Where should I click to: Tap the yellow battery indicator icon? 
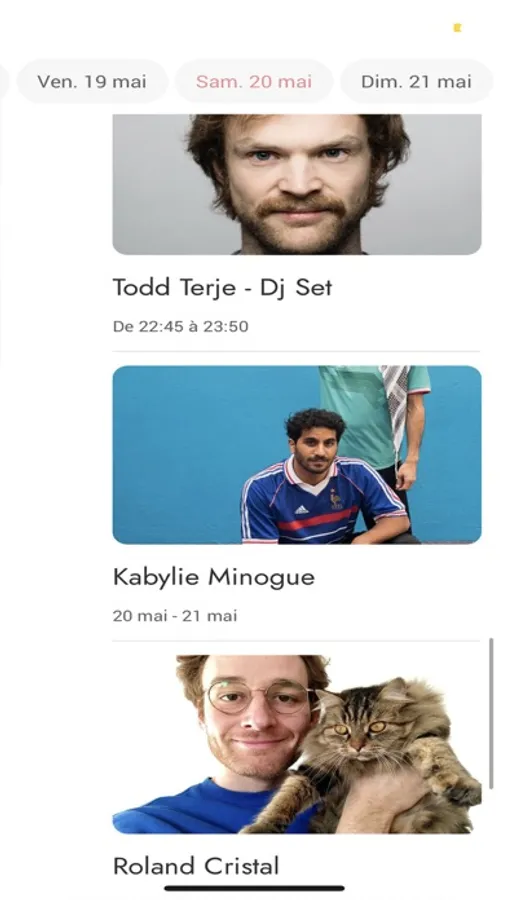pyautogui.click(x=457, y=28)
